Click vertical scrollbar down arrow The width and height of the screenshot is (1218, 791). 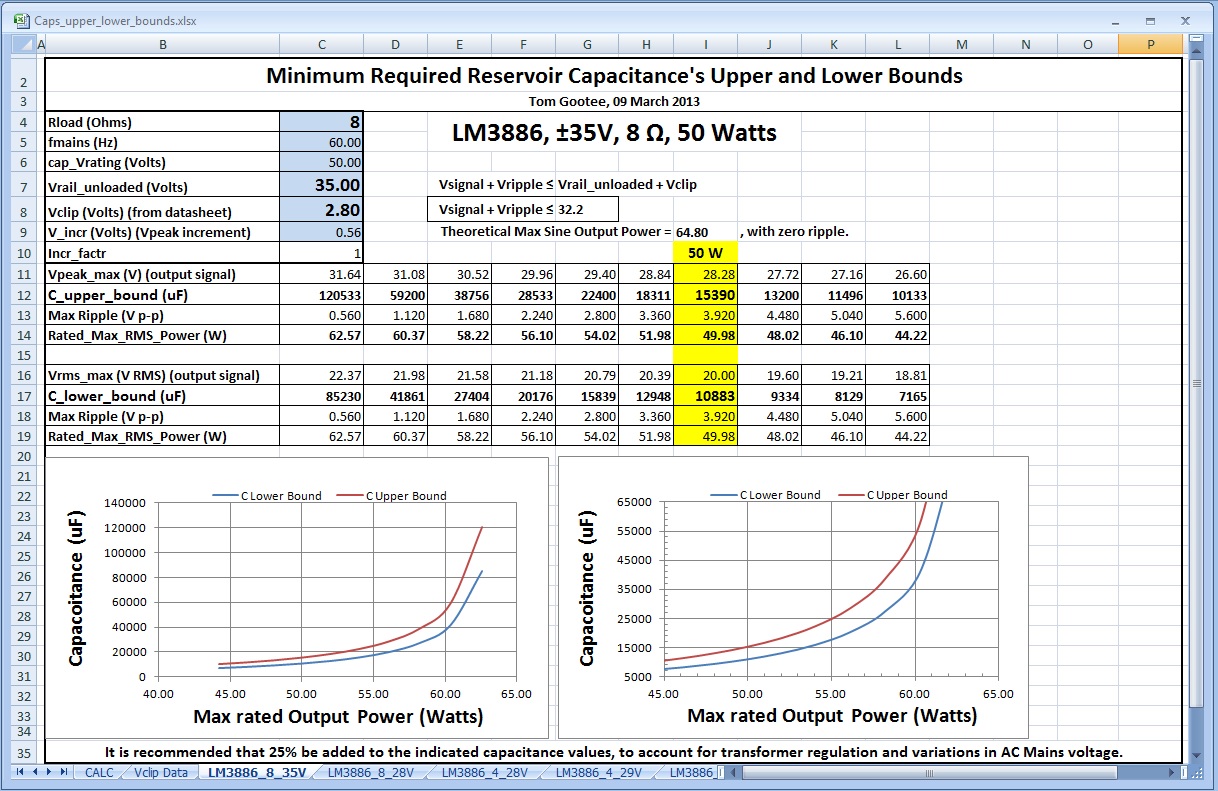pyautogui.click(x=1197, y=755)
